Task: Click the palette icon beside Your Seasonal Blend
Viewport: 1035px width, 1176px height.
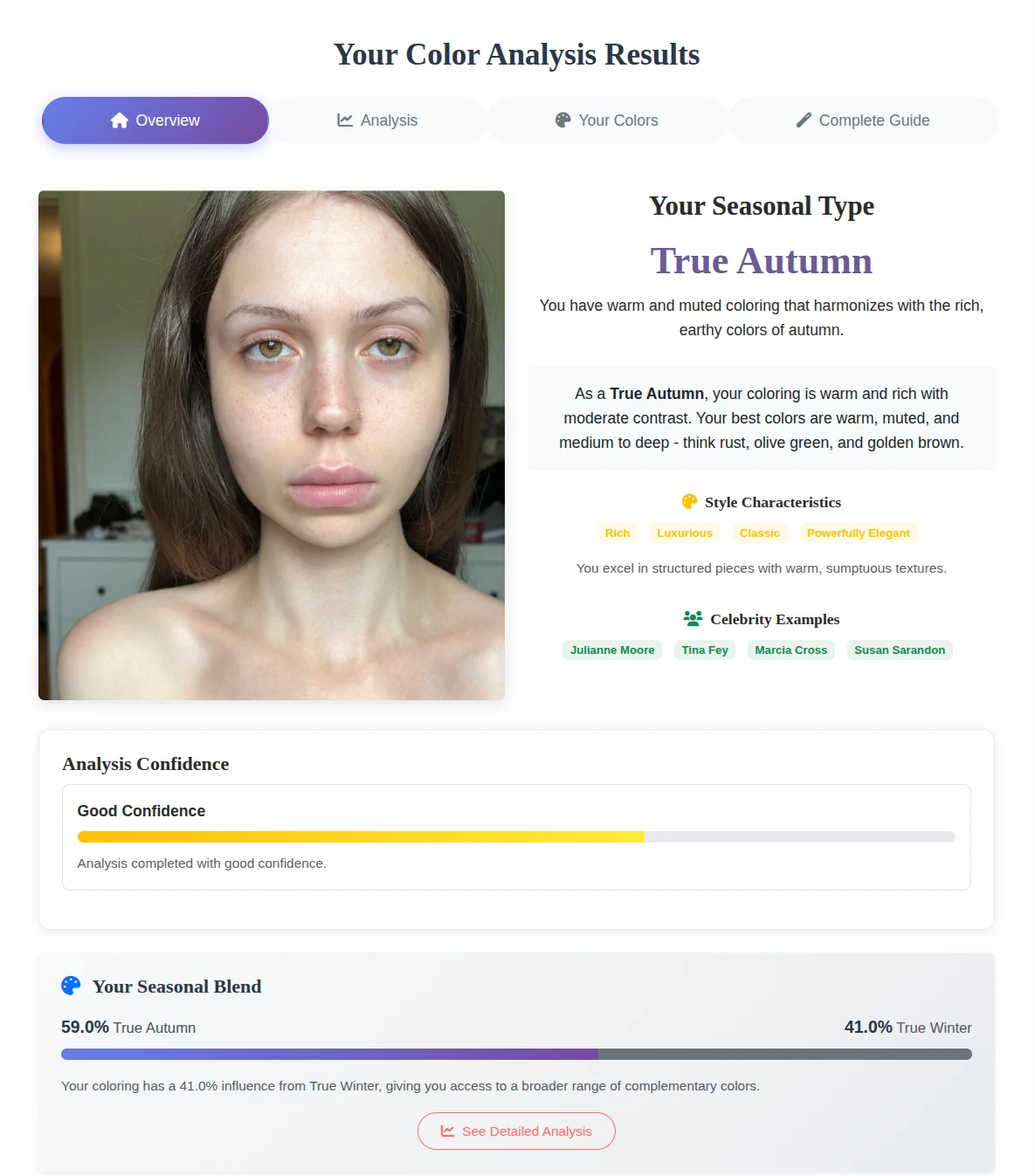Action: tap(71, 986)
